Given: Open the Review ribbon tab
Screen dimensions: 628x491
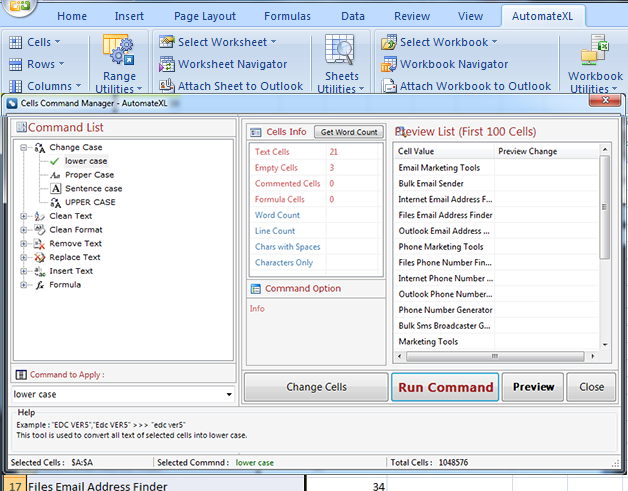Looking at the screenshot, I should 412,16.
